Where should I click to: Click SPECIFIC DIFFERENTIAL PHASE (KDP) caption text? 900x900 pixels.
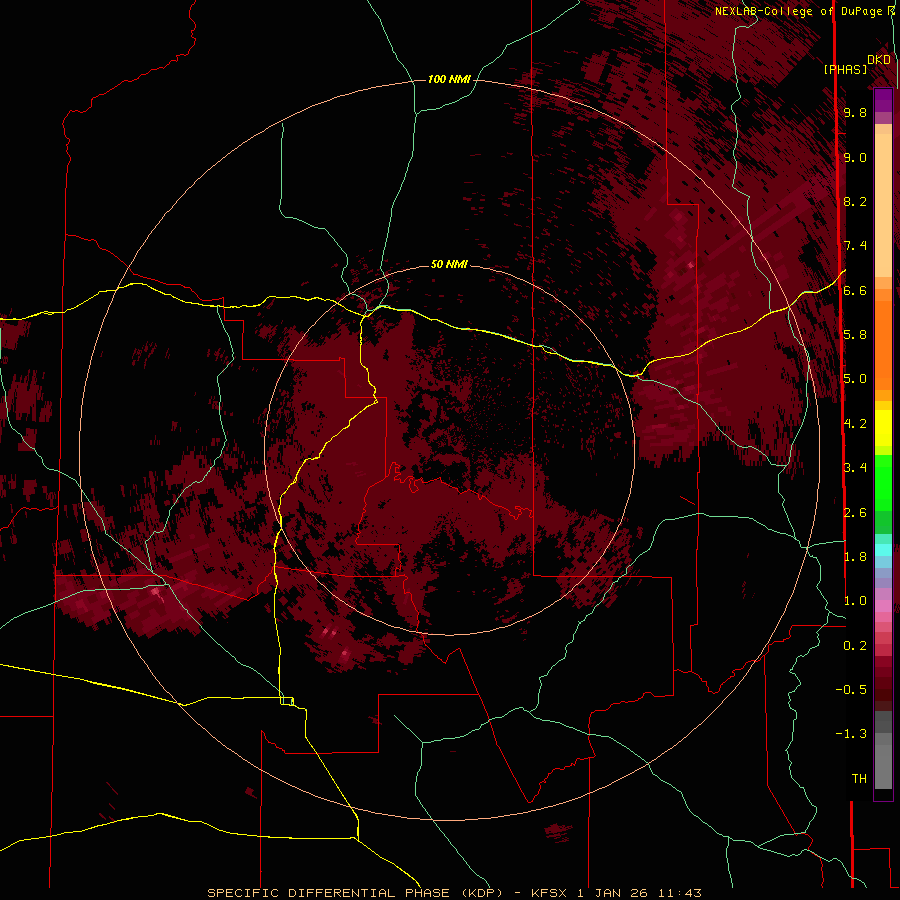point(355,893)
